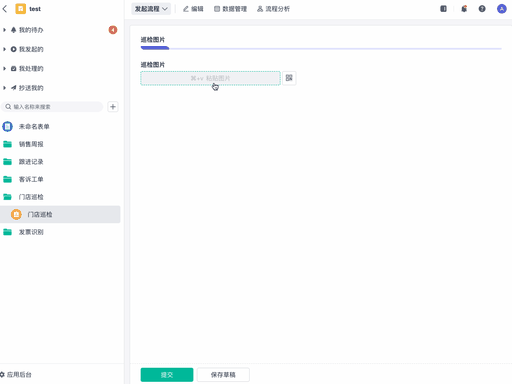The height and width of the screenshot is (384, 512).
Task: Click the orange flow icon of 门店巡检
Action: coord(16,214)
